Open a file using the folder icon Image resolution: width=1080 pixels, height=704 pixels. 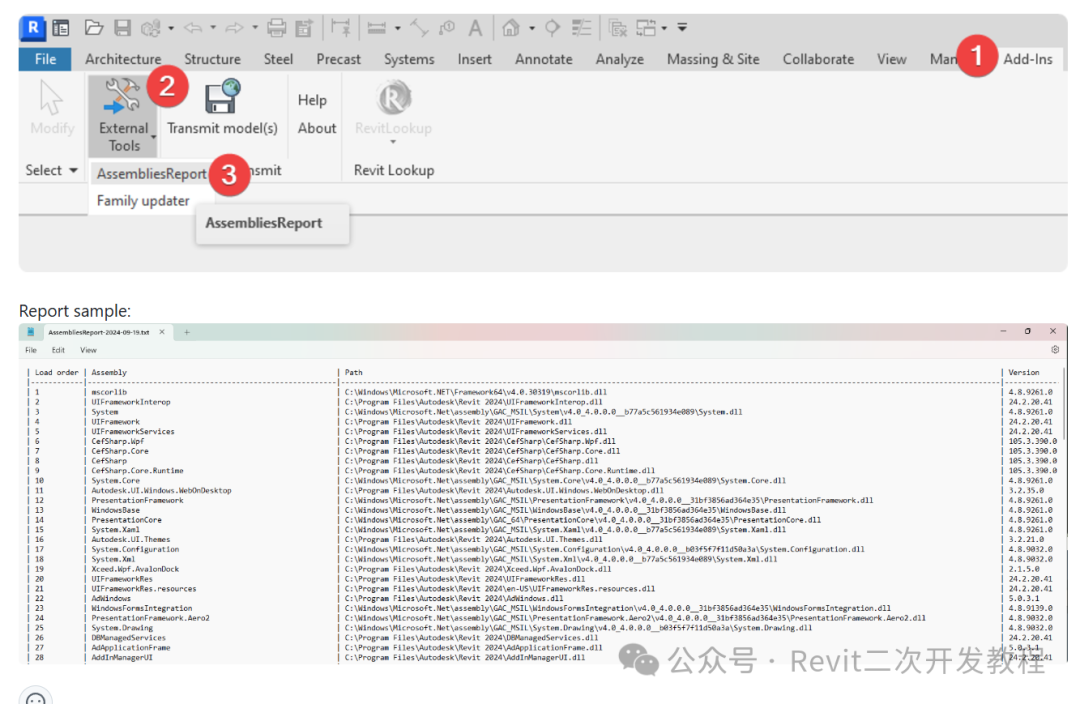coord(94,27)
